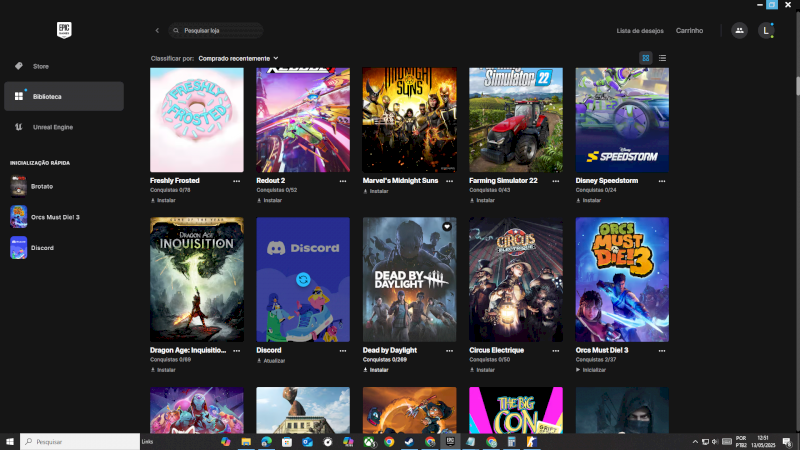Open Lista de desejos
Image resolution: width=800 pixels, height=450 pixels.
click(x=640, y=31)
